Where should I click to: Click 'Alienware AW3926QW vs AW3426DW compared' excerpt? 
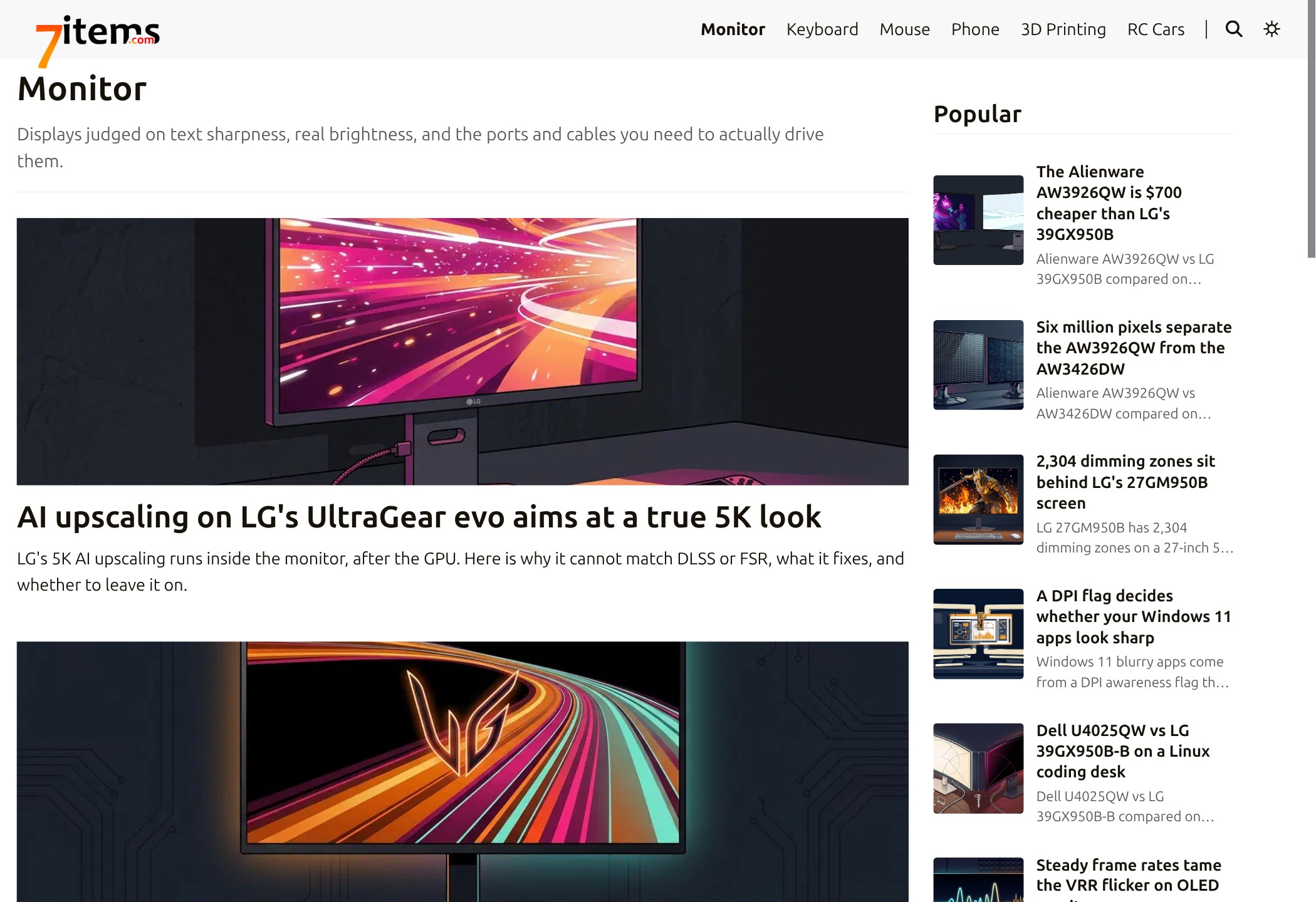[1124, 403]
